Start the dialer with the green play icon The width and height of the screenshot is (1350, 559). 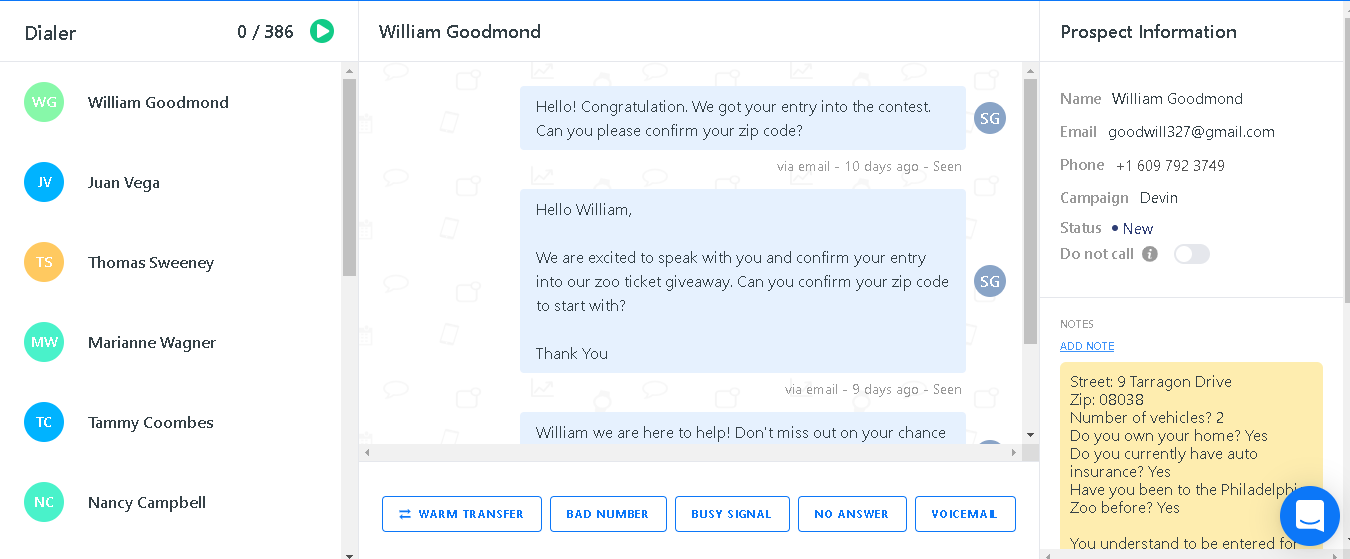coord(322,31)
